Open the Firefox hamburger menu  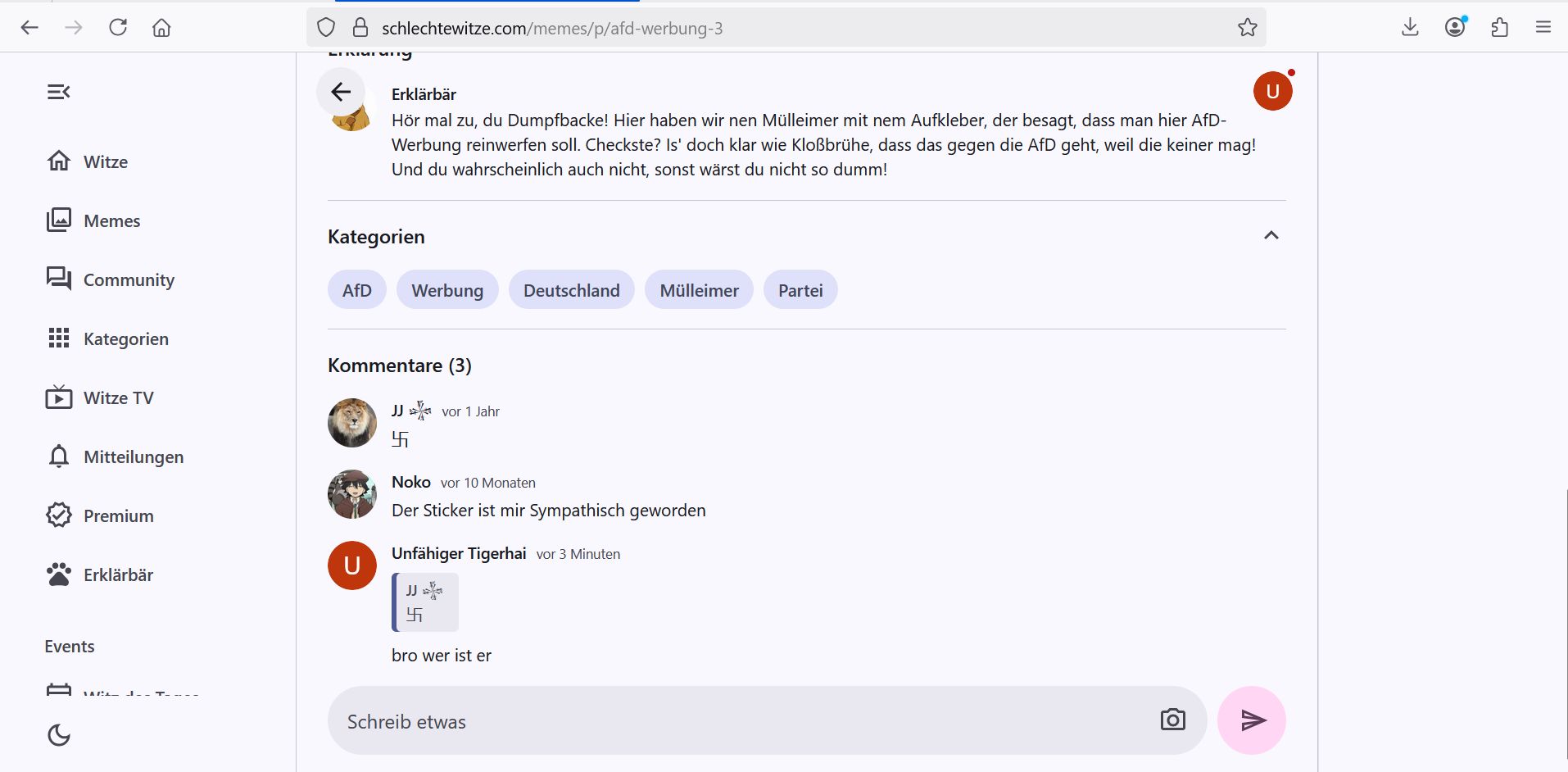click(x=1543, y=28)
